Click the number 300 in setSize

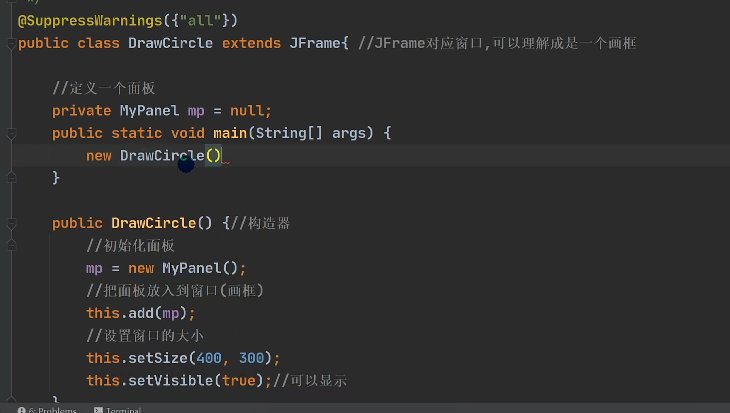pos(251,358)
